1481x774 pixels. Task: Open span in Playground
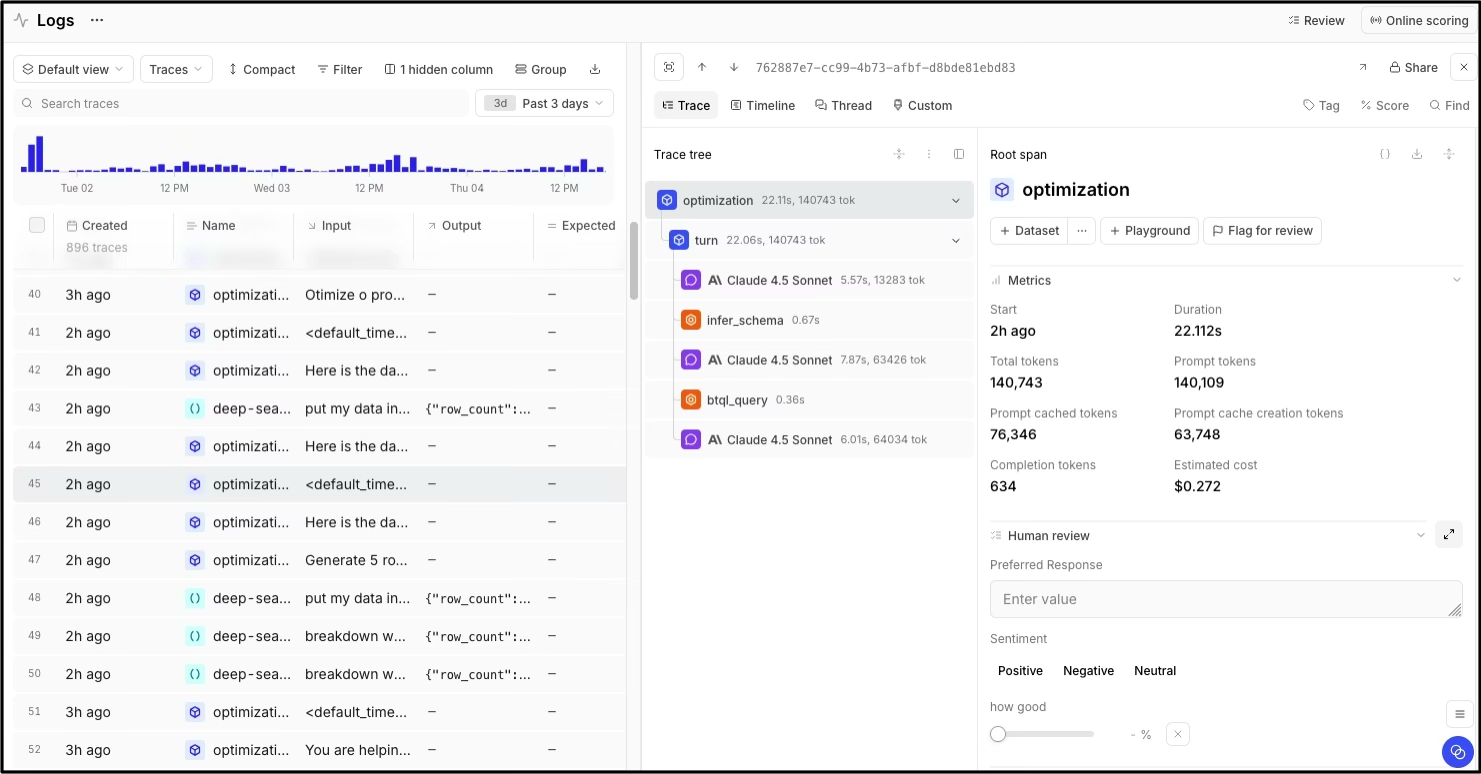point(1149,230)
